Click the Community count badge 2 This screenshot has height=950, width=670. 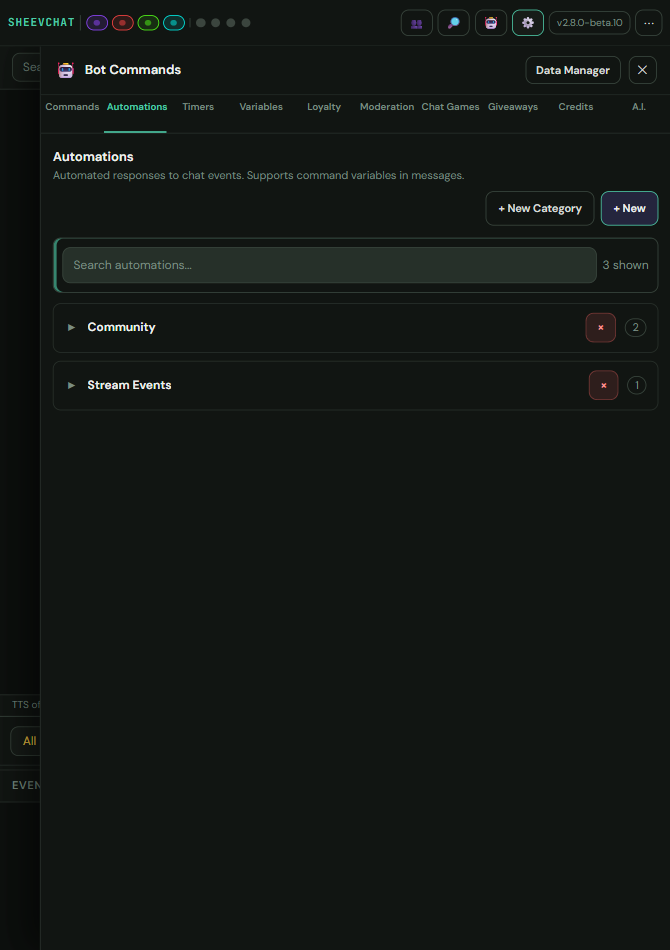point(635,328)
